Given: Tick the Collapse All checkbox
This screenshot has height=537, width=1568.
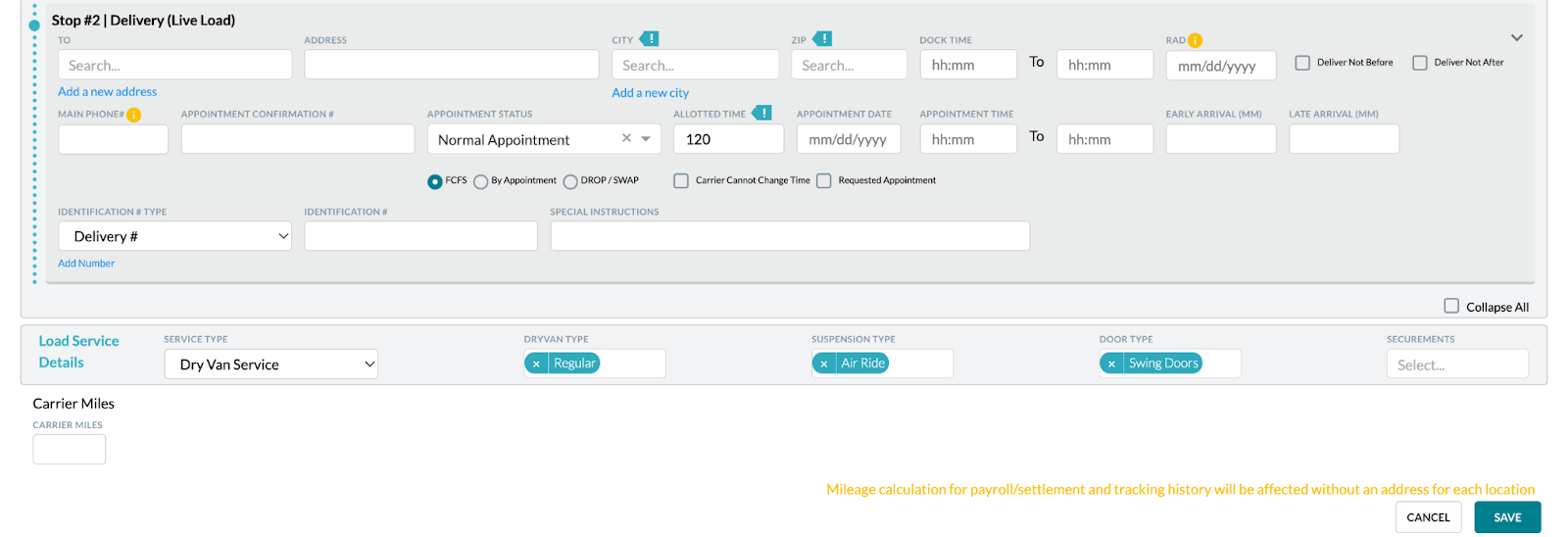Looking at the screenshot, I should [1451, 306].
